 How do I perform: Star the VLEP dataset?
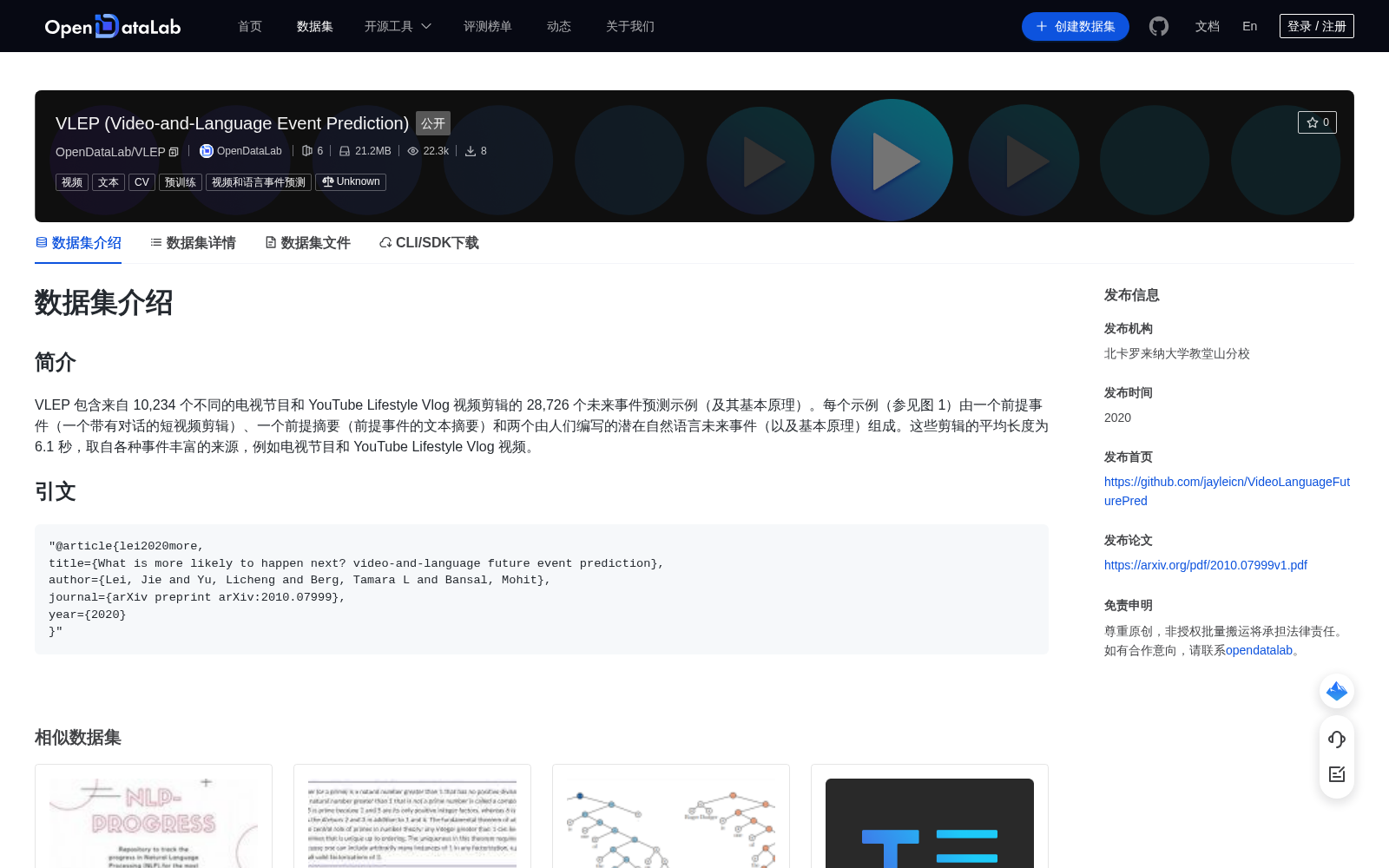(x=1317, y=122)
